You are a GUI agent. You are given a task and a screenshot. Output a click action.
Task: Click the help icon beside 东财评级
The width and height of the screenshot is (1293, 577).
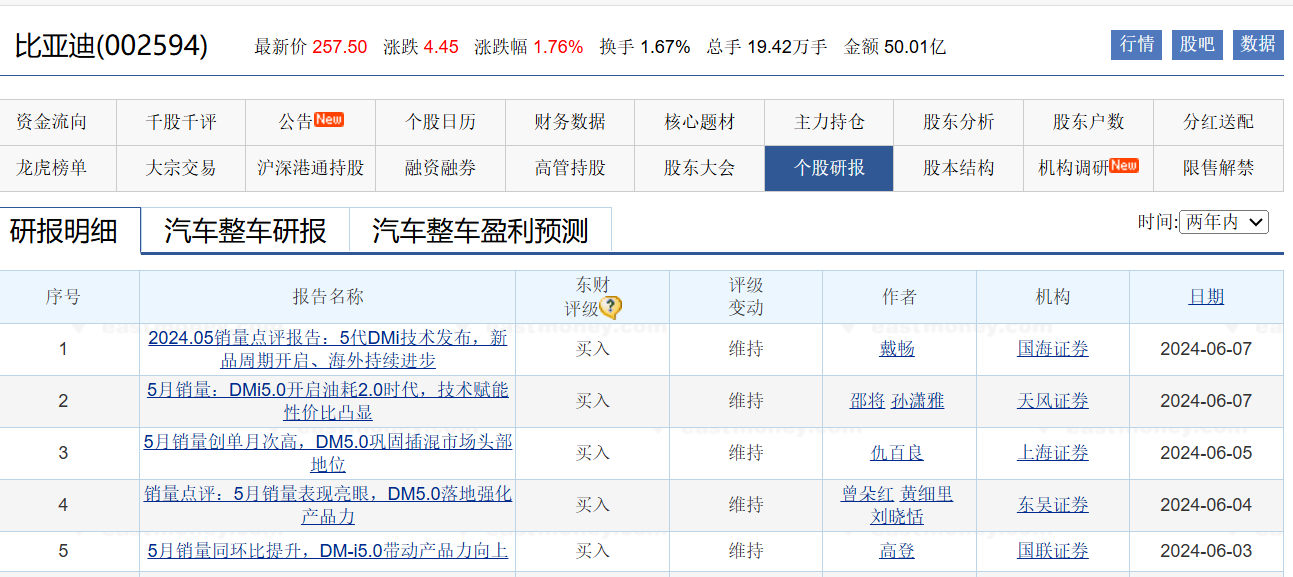[x=611, y=308]
